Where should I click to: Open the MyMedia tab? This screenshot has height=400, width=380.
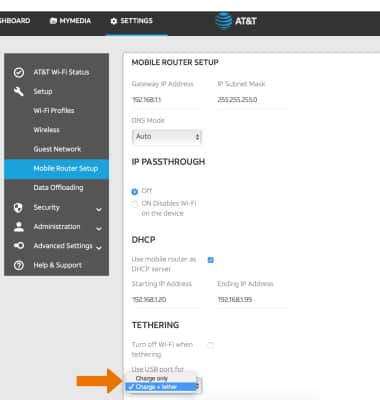coord(70,21)
